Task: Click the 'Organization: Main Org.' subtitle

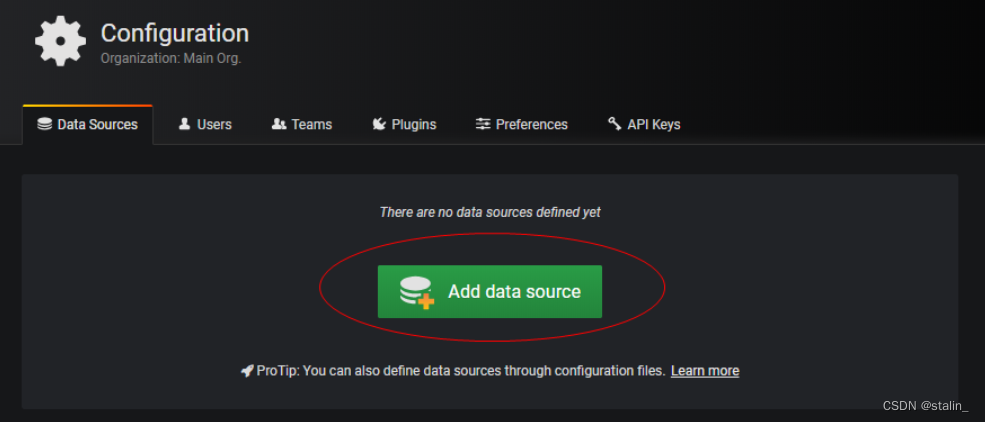Action: coord(171,58)
